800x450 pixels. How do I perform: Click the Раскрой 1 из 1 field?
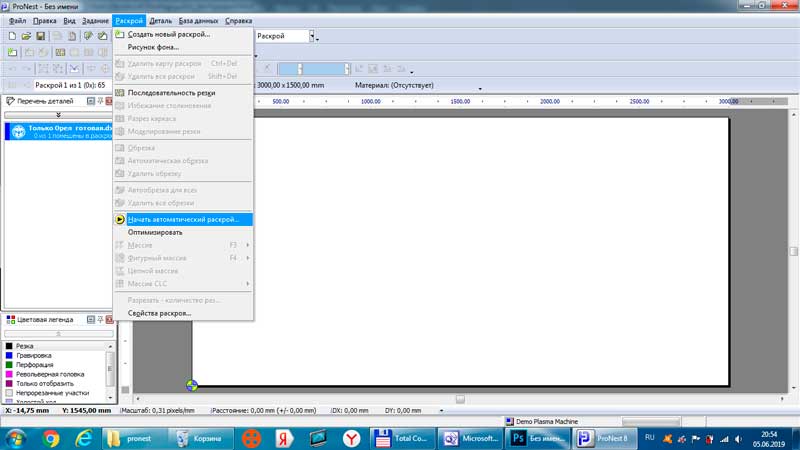(x=73, y=85)
